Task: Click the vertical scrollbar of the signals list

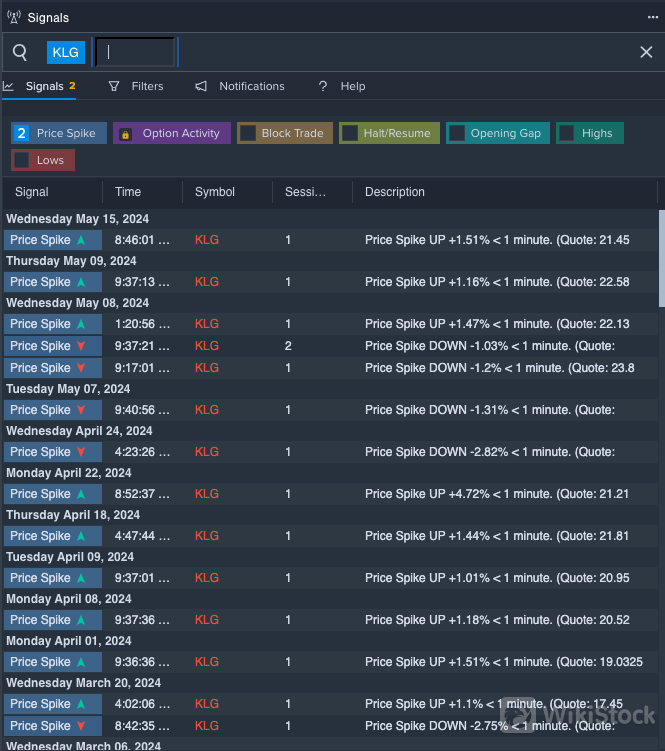Action: [x=661, y=258]
